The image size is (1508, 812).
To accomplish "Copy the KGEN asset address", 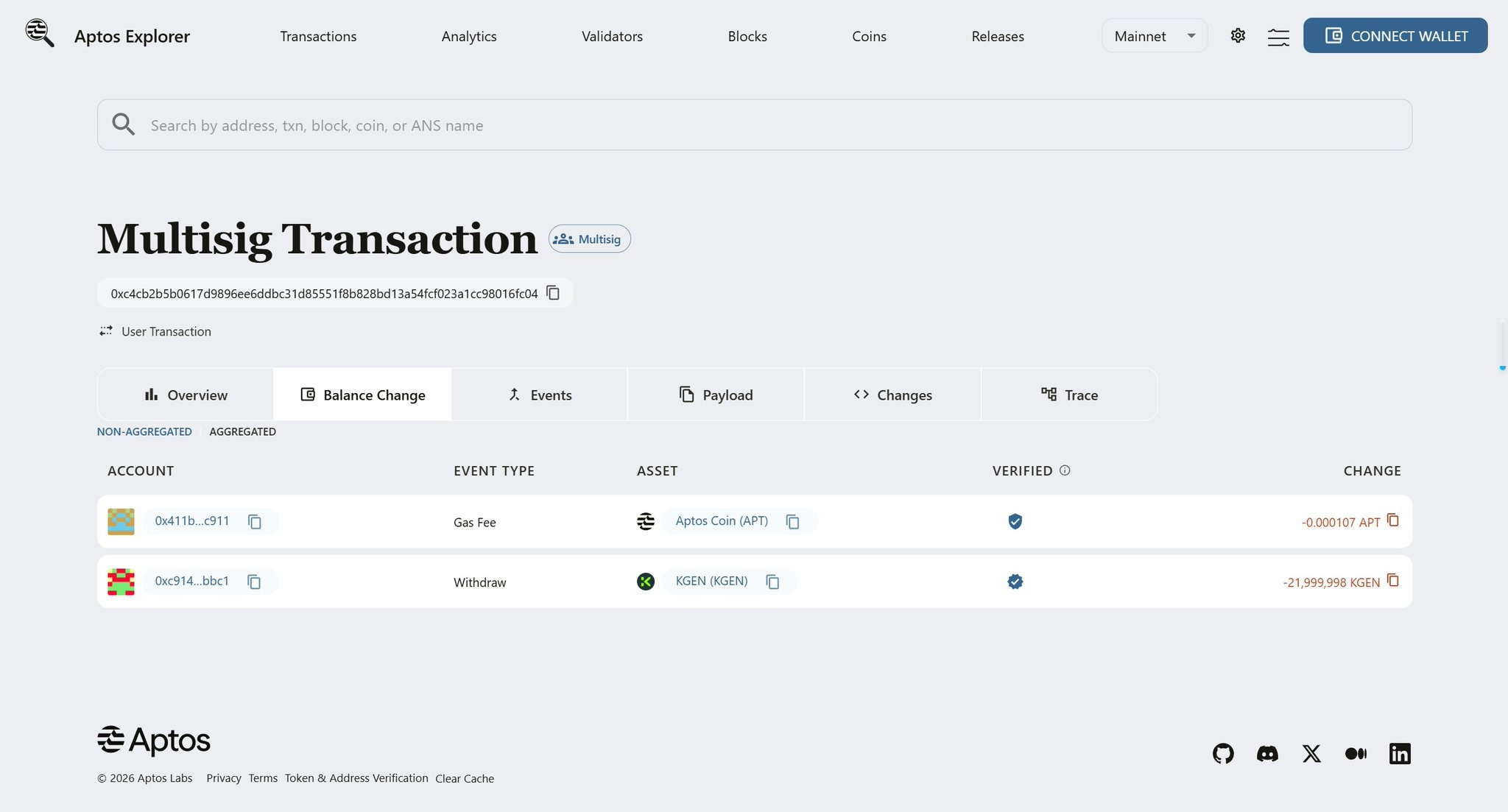I will tap(772, 582).
